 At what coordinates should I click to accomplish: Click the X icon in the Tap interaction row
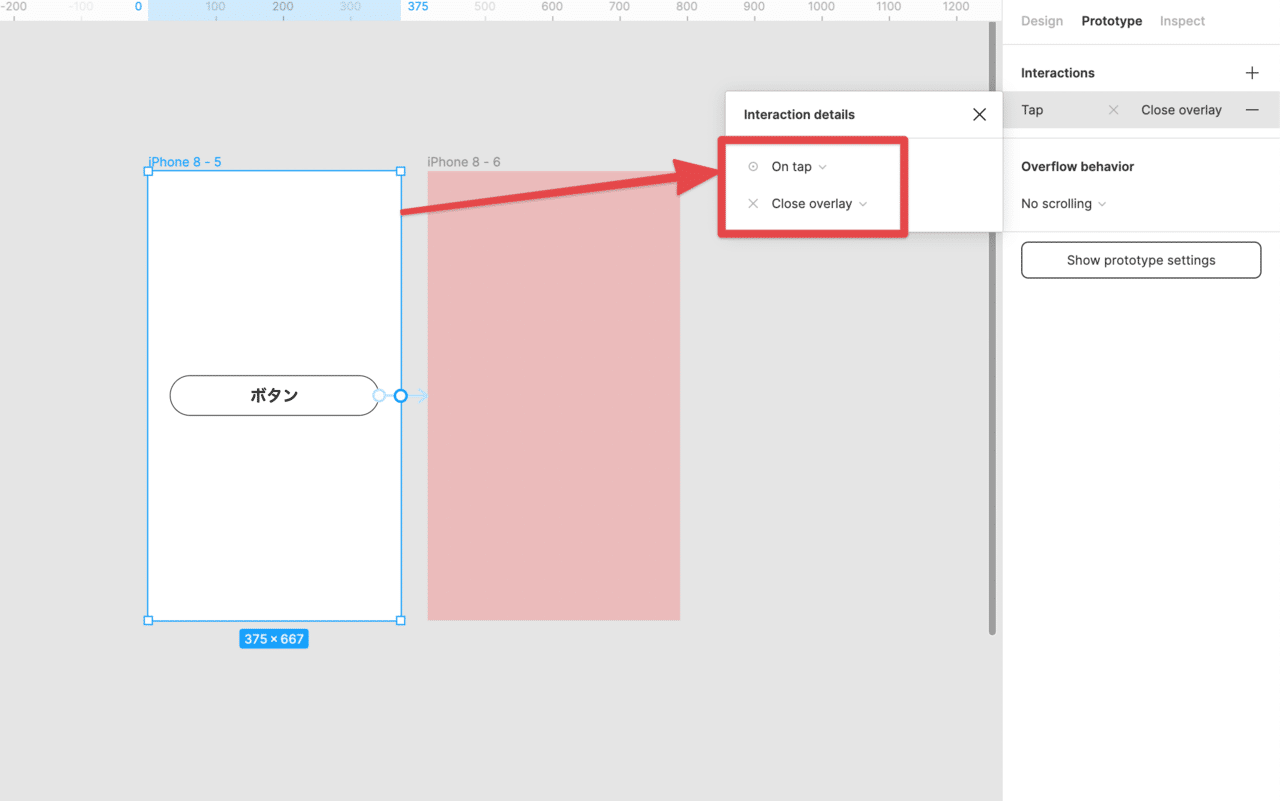(1113, 110)
